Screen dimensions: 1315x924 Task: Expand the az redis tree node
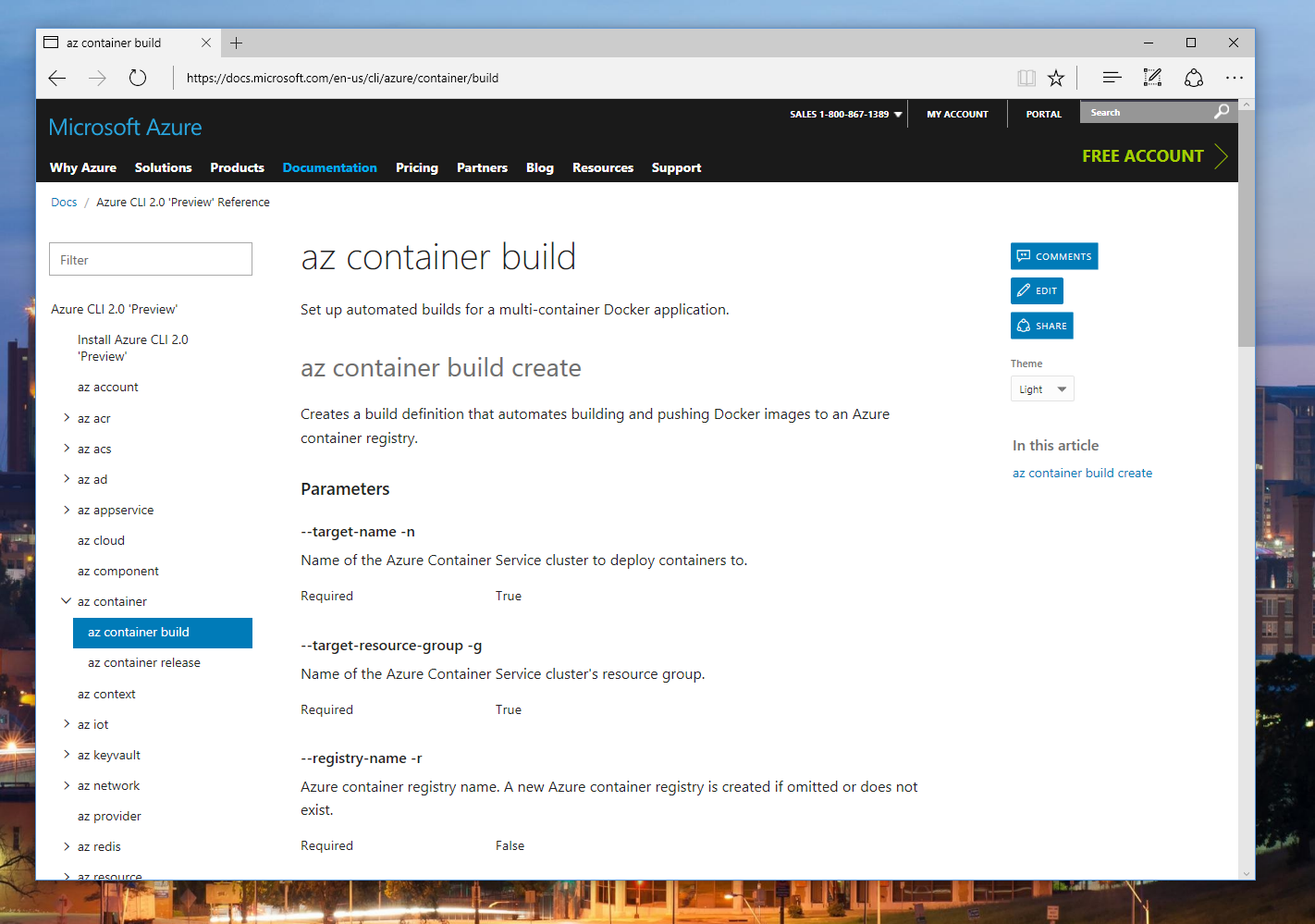pyautogui.click(x=67, y=846)
